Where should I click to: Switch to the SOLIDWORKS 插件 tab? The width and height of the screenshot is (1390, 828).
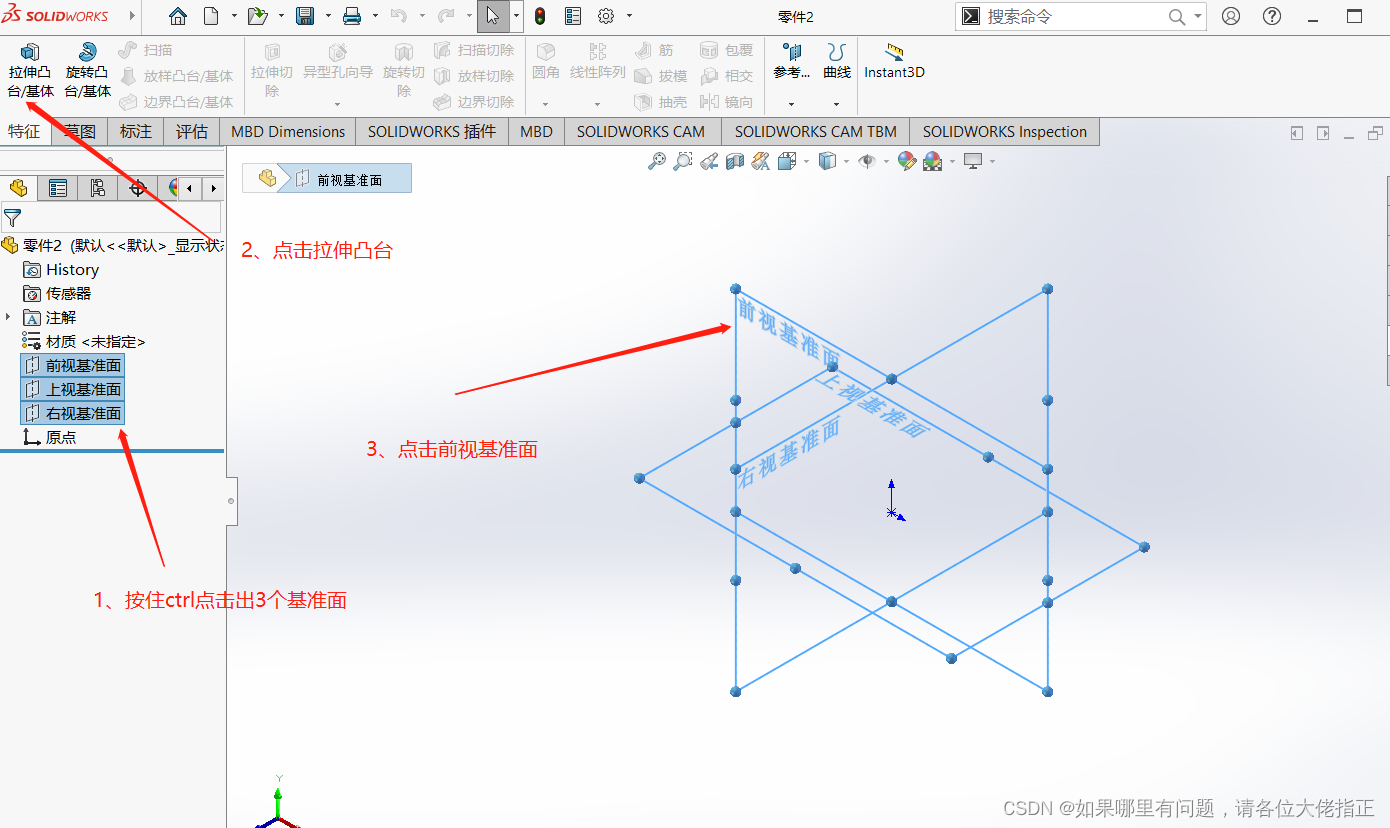tap(432, 131)
